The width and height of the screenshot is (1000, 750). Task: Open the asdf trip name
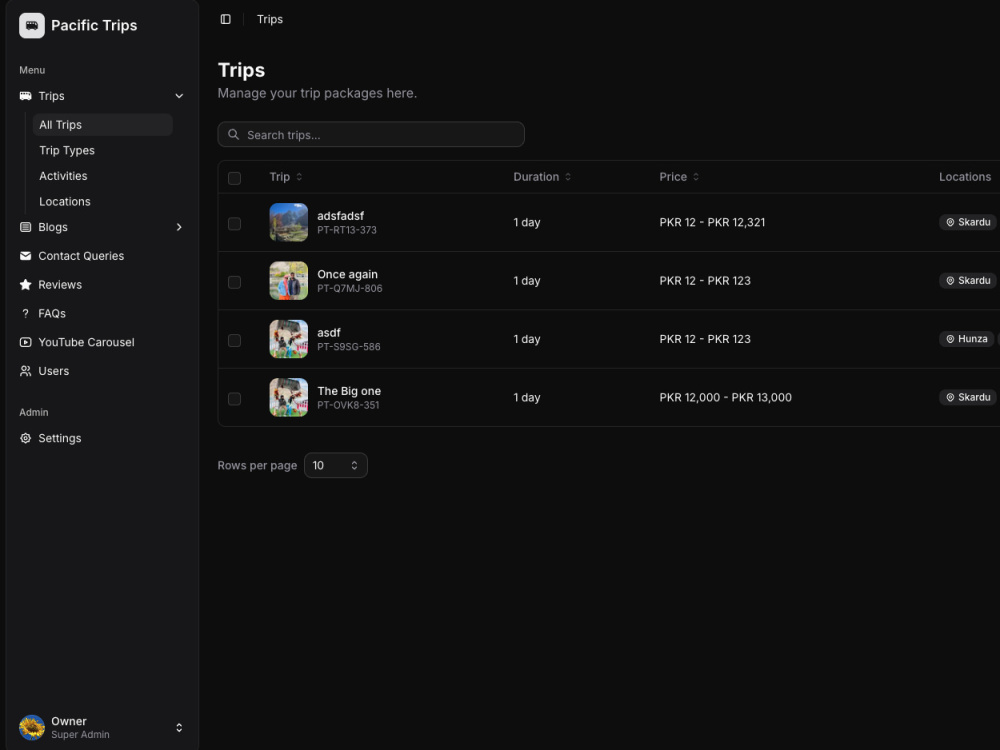tap(329, 332)
